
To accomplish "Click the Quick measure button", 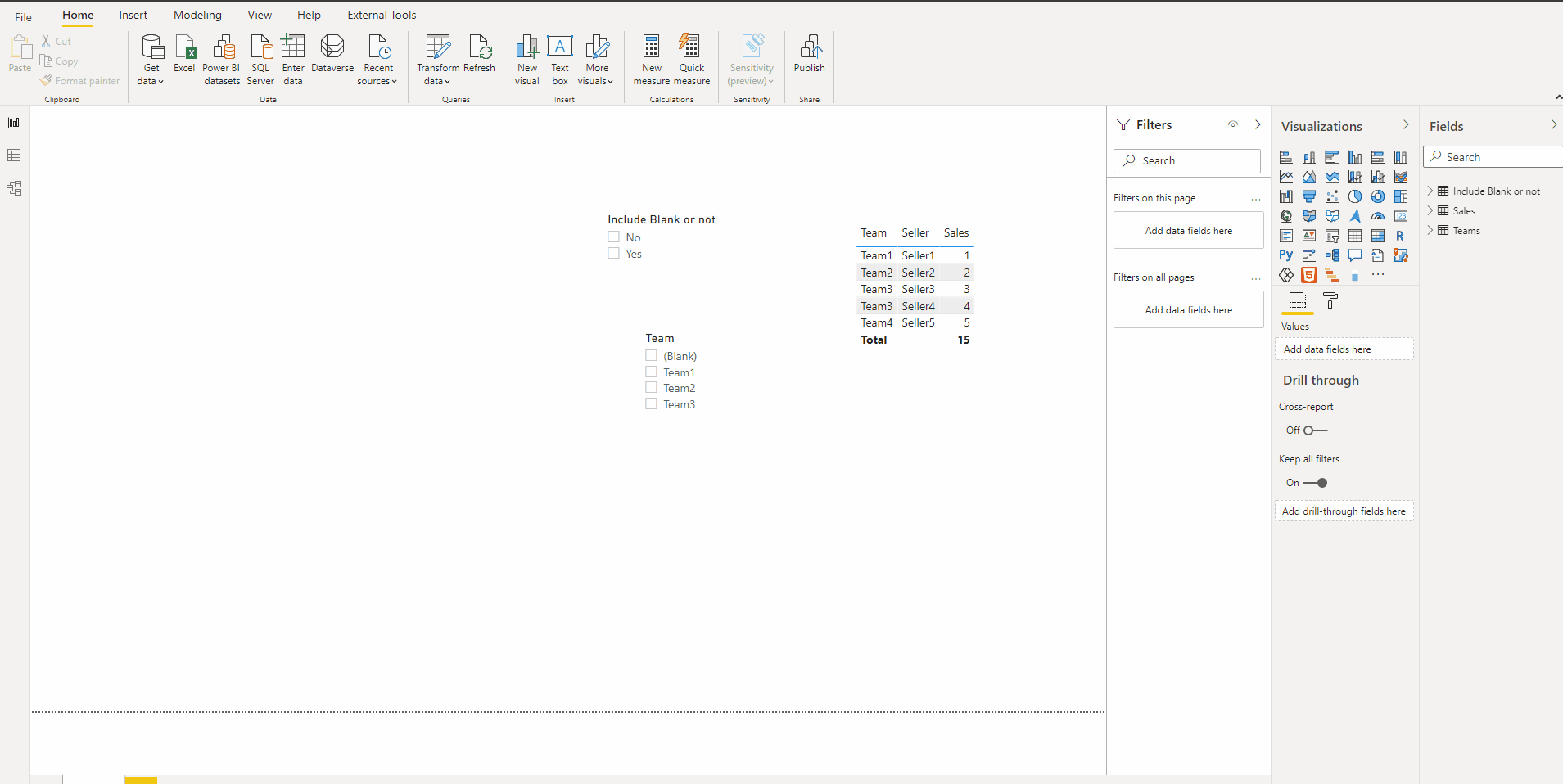I will [692, 60].
